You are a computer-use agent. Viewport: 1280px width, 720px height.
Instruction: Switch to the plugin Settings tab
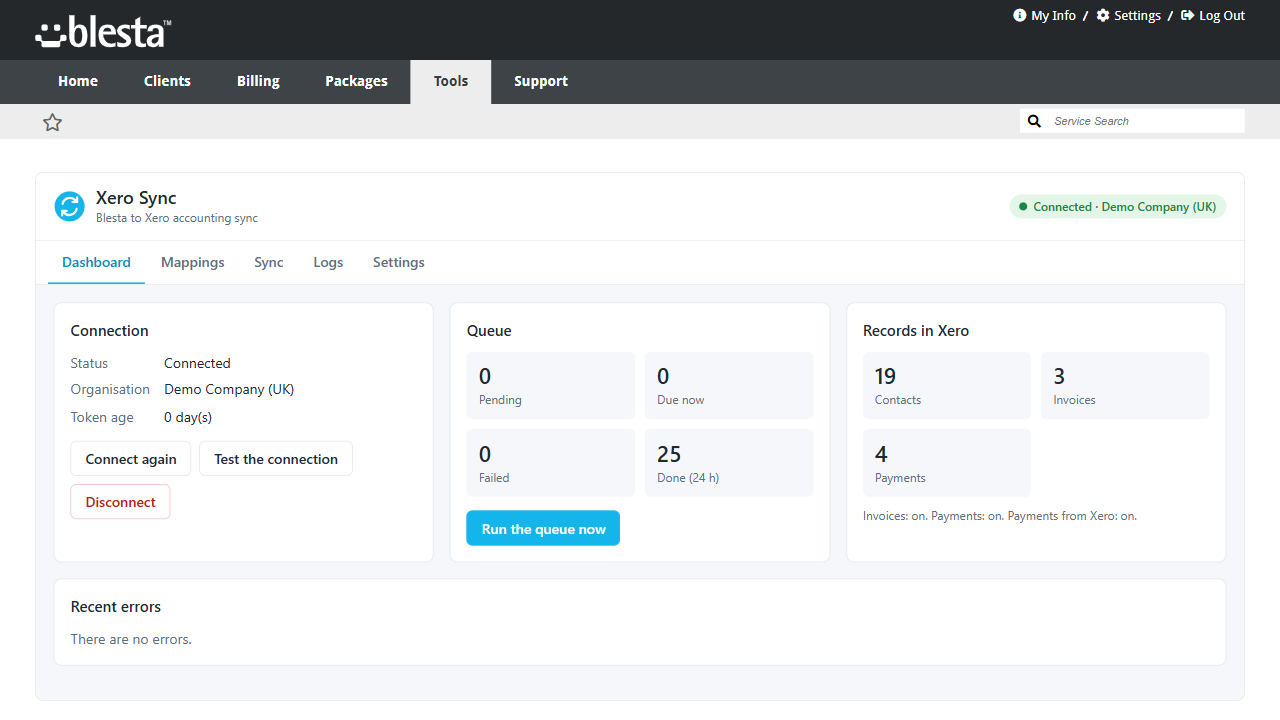pyautogui.click(x=399, y=262)
